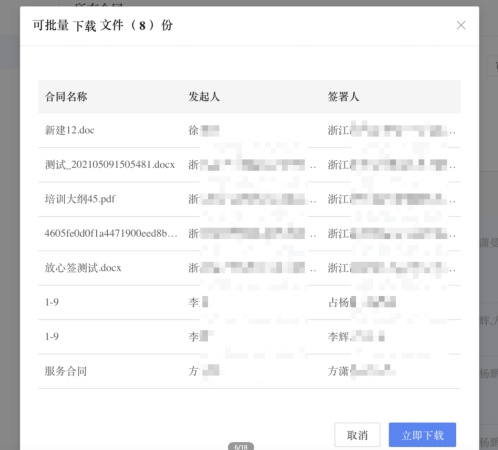Select the 放心签测试.docx row
498x450 pixels.
coord(249,268)
